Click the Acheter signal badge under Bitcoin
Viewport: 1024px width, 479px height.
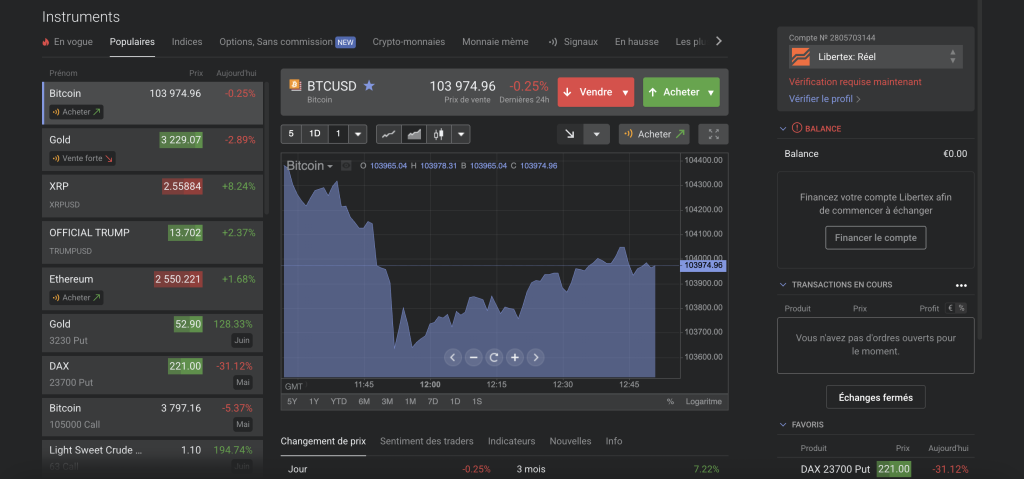point(76,112)
